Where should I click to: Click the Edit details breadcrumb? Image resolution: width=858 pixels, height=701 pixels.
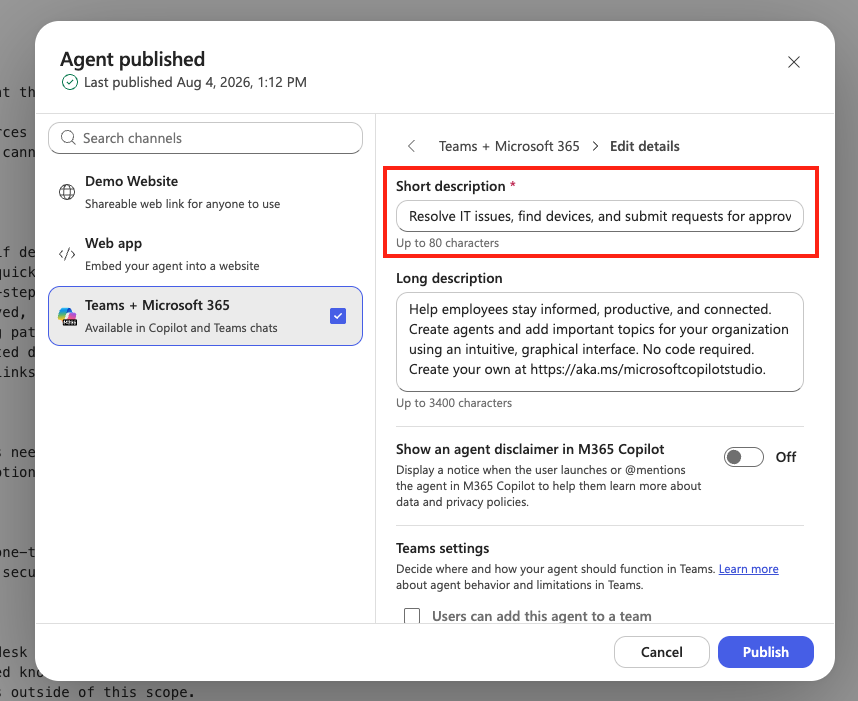pyautogui.click(x=645, y=146)
